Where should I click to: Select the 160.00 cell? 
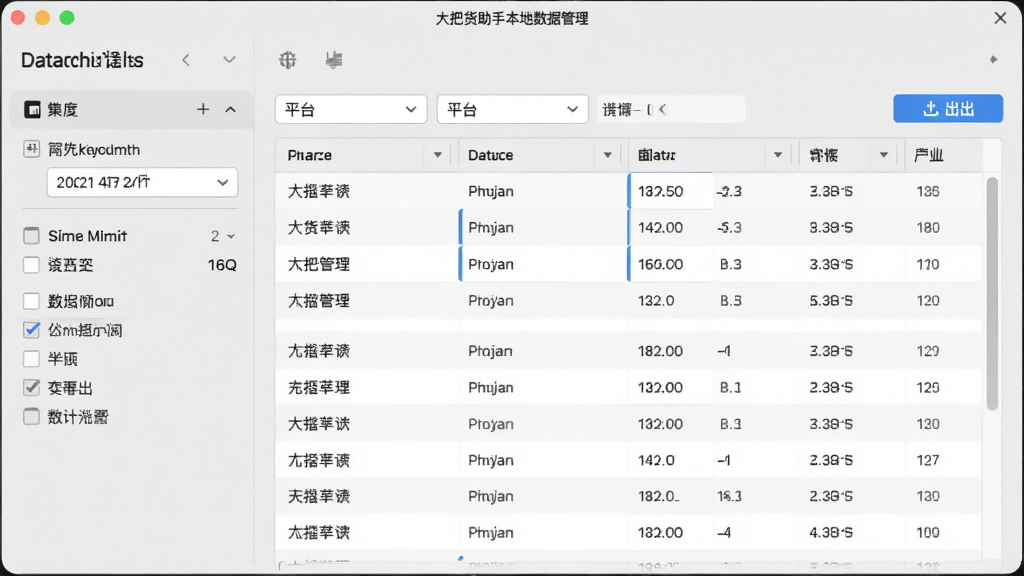tap(671, 264)
